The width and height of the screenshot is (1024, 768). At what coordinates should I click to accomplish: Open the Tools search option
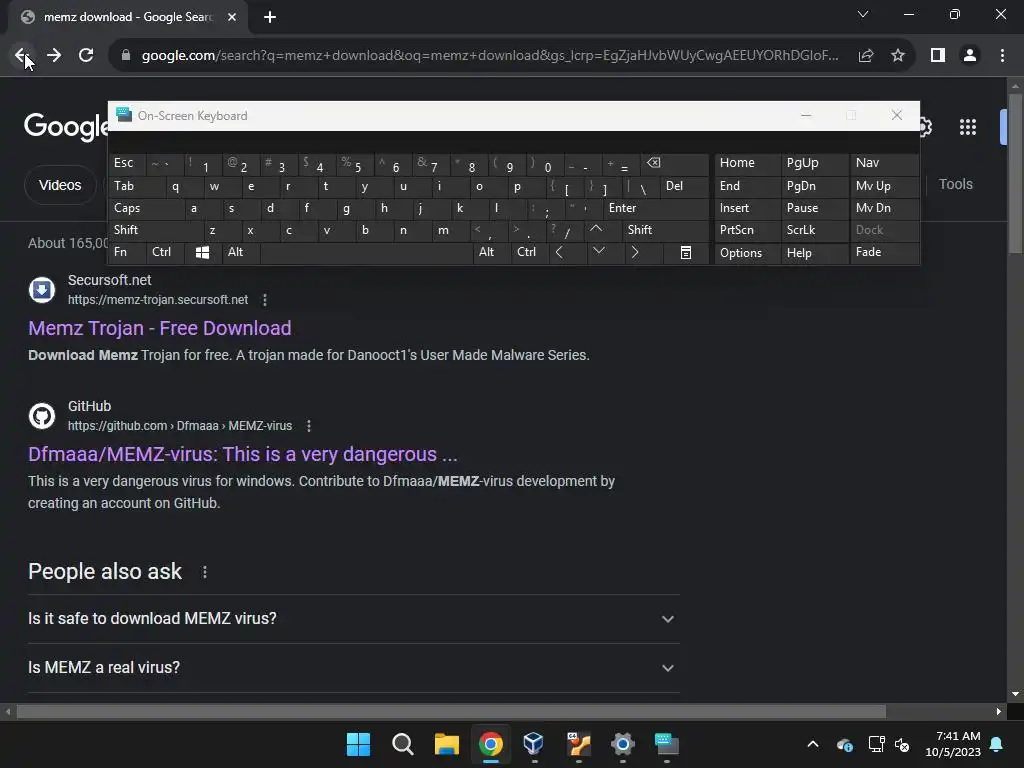click(955, 184)
